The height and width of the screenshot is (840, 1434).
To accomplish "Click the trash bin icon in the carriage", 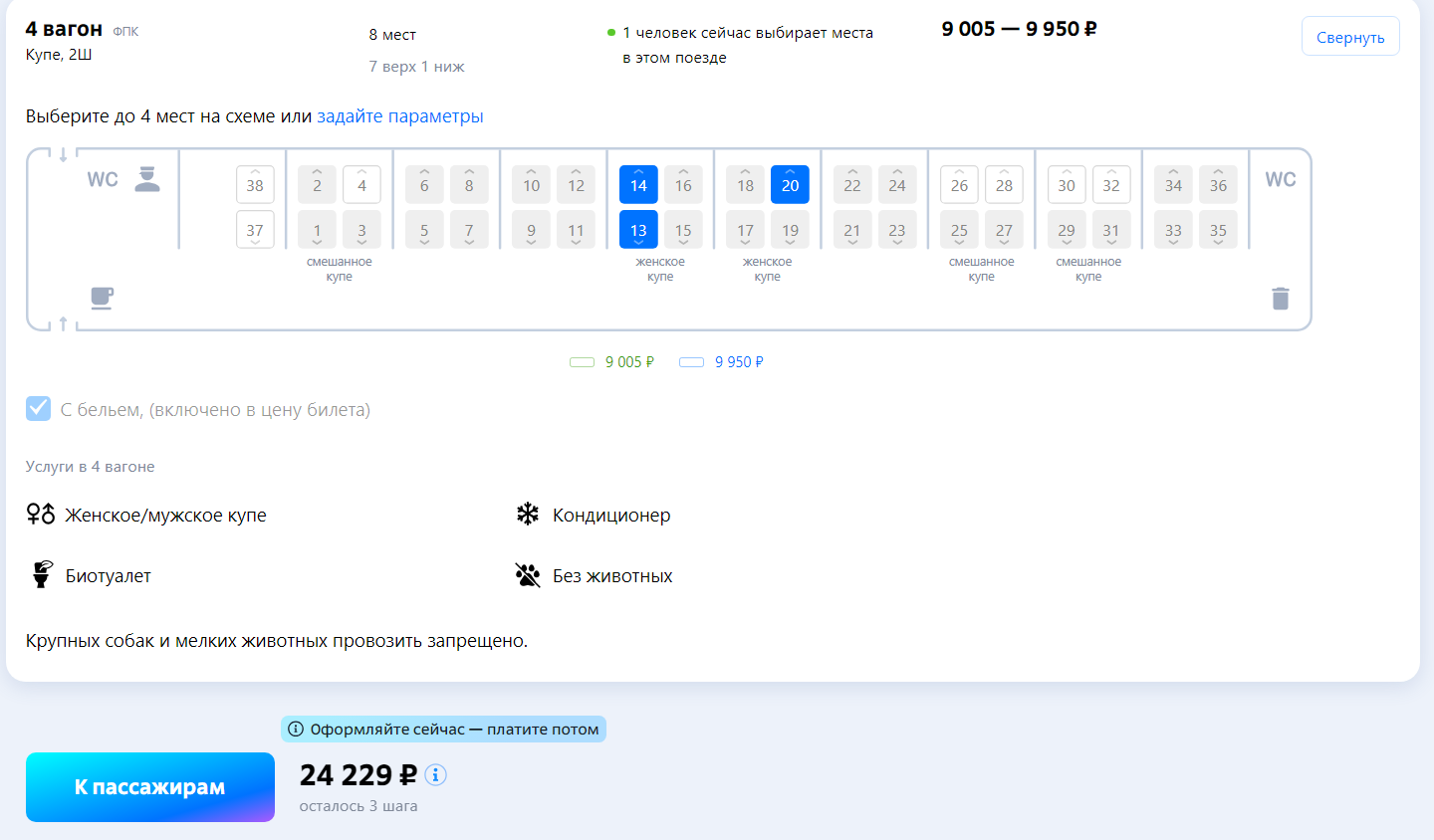I will [x=1281, y=299].
